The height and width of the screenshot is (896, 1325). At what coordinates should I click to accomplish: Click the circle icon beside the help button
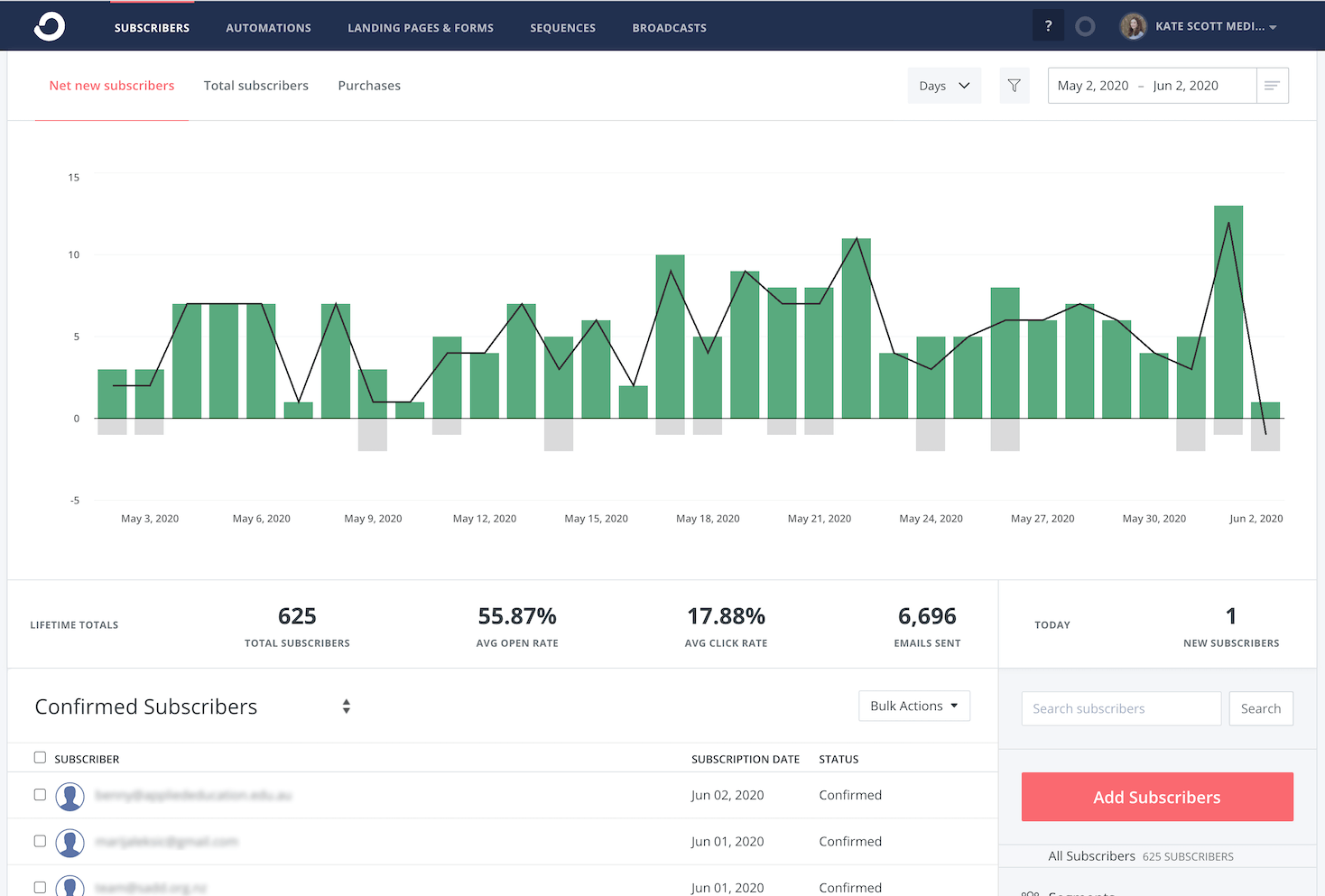[1084, 26]
